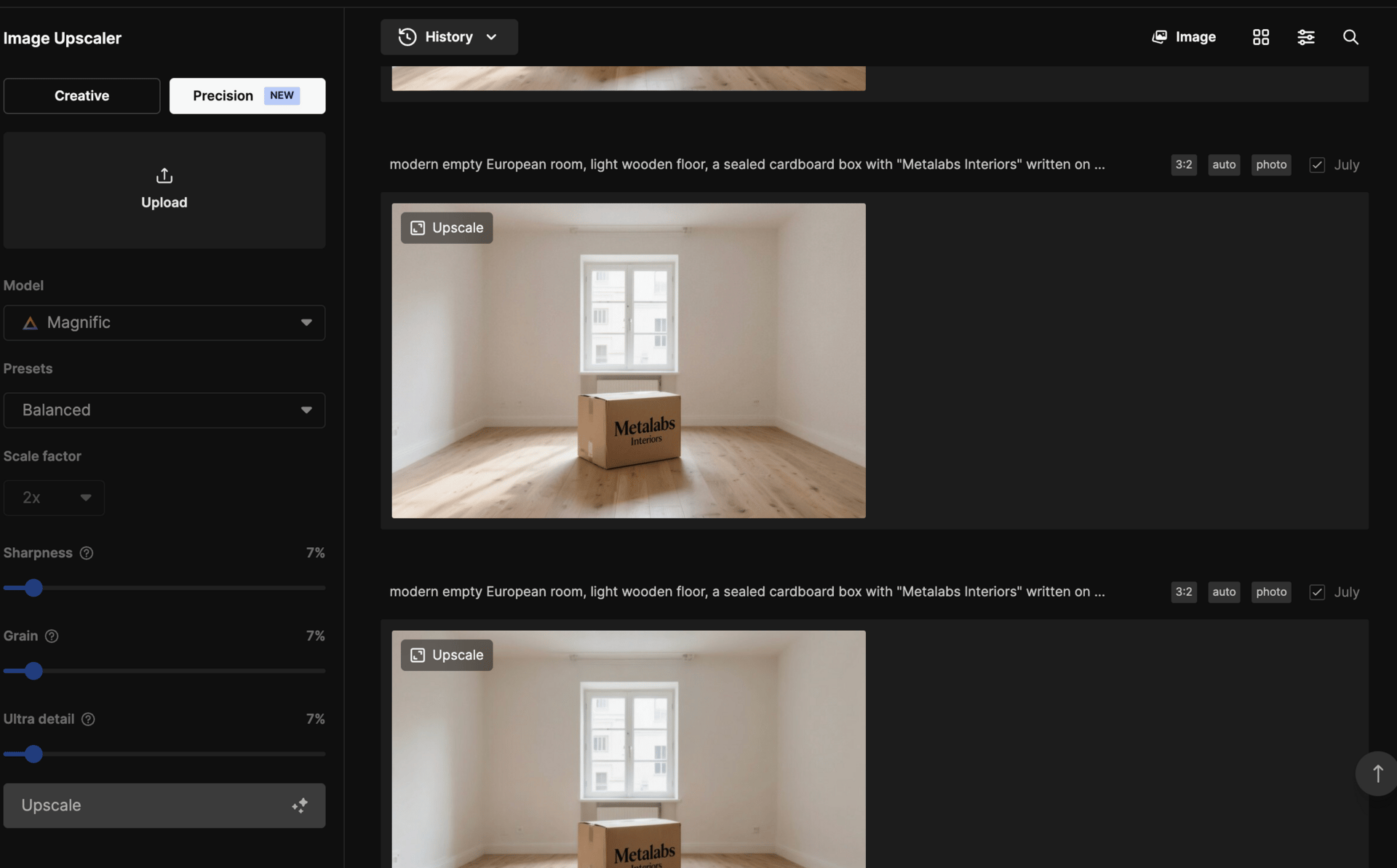Click the Sharpness help question icon
The height and width of the screenshot is (868, 1397).
[87, 553]
